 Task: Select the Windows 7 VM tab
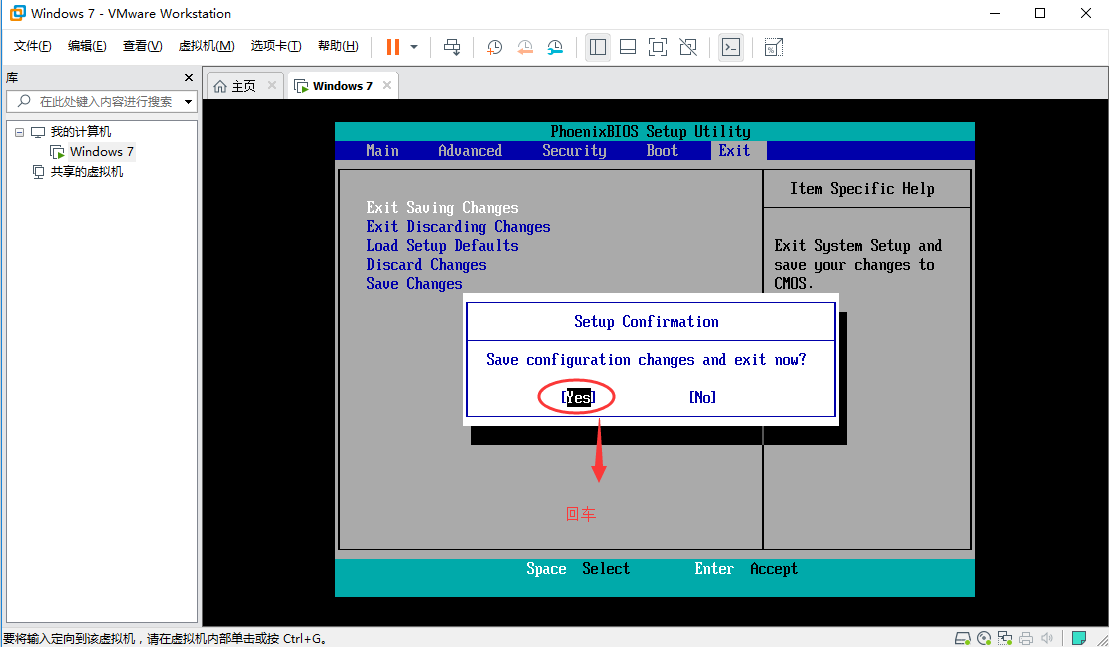(343, 86)
